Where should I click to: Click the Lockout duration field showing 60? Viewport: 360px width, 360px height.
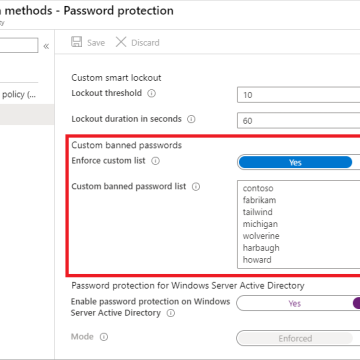coord(299,120)
